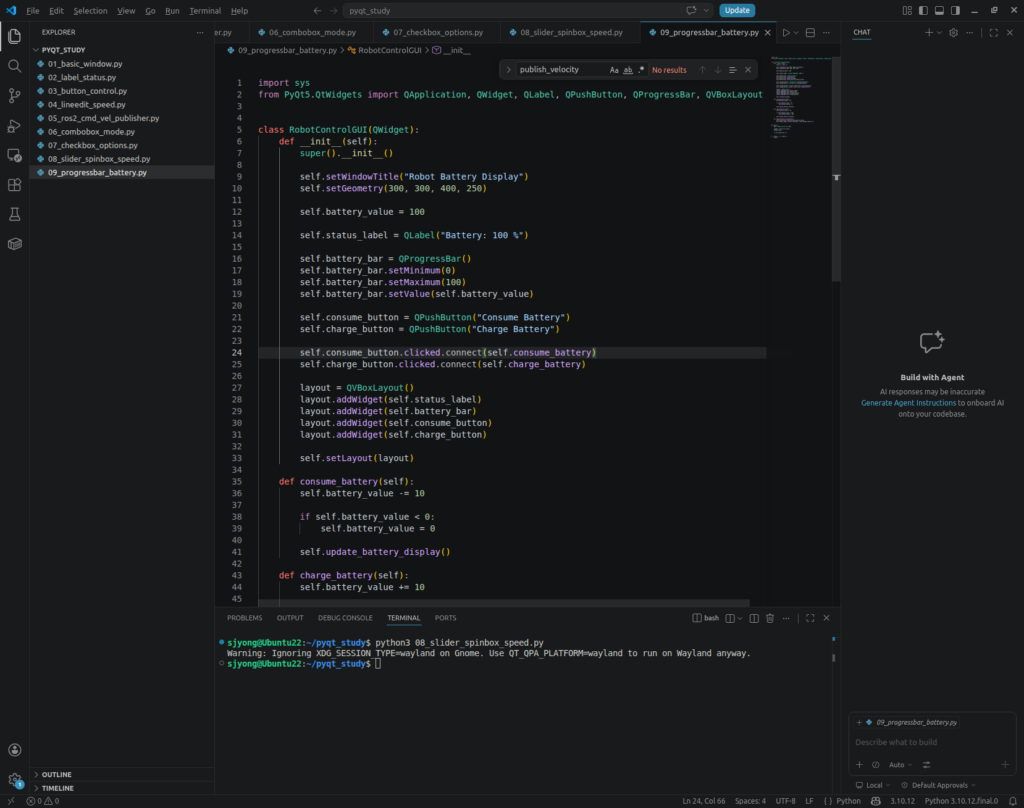This screenshot has width=1024, height=808.
Task: Open the Extensions view
Action: (x=14, y=185)
